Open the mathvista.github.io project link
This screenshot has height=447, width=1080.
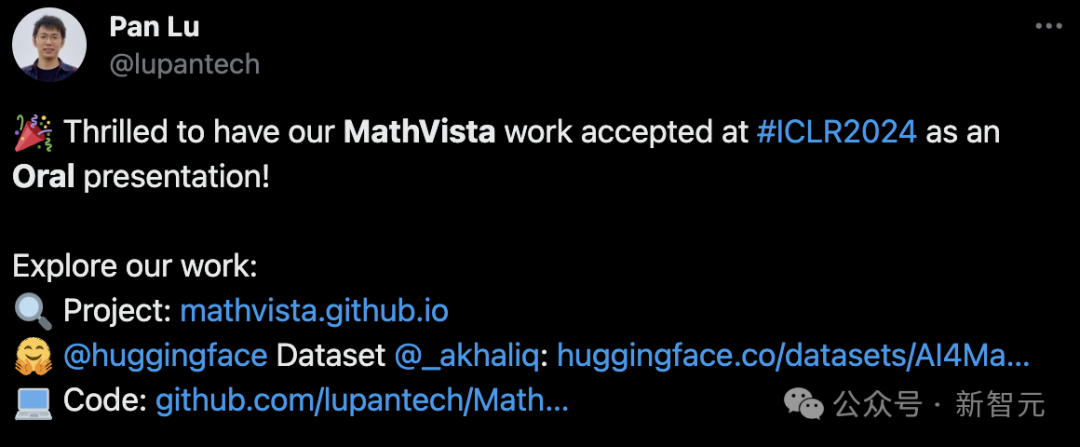pos(314,311)
